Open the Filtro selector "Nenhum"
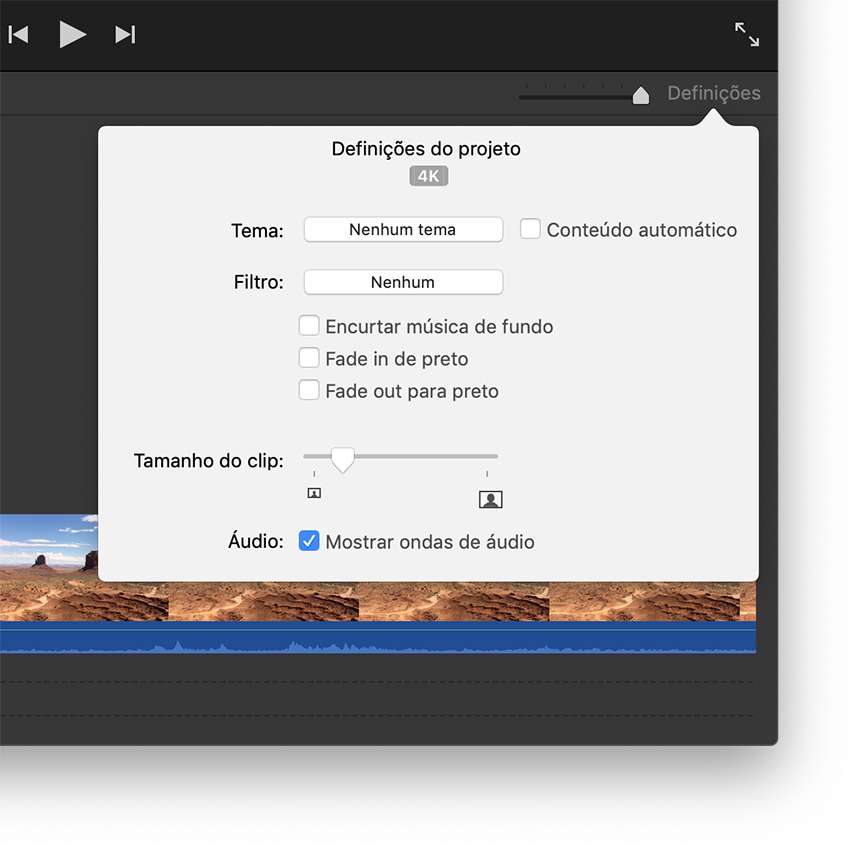The image size is (860, 868). 403,282
